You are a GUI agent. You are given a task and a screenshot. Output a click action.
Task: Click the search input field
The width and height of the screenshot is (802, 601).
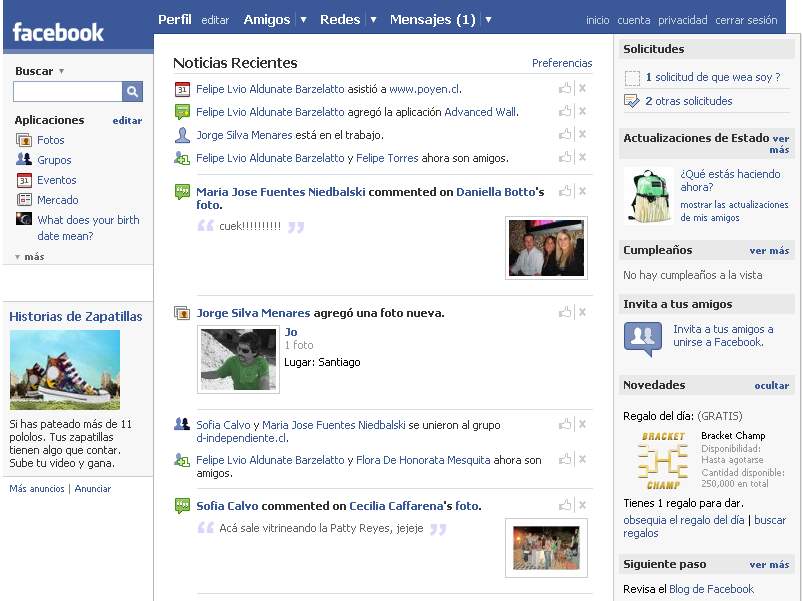click(x=68, y=92)
